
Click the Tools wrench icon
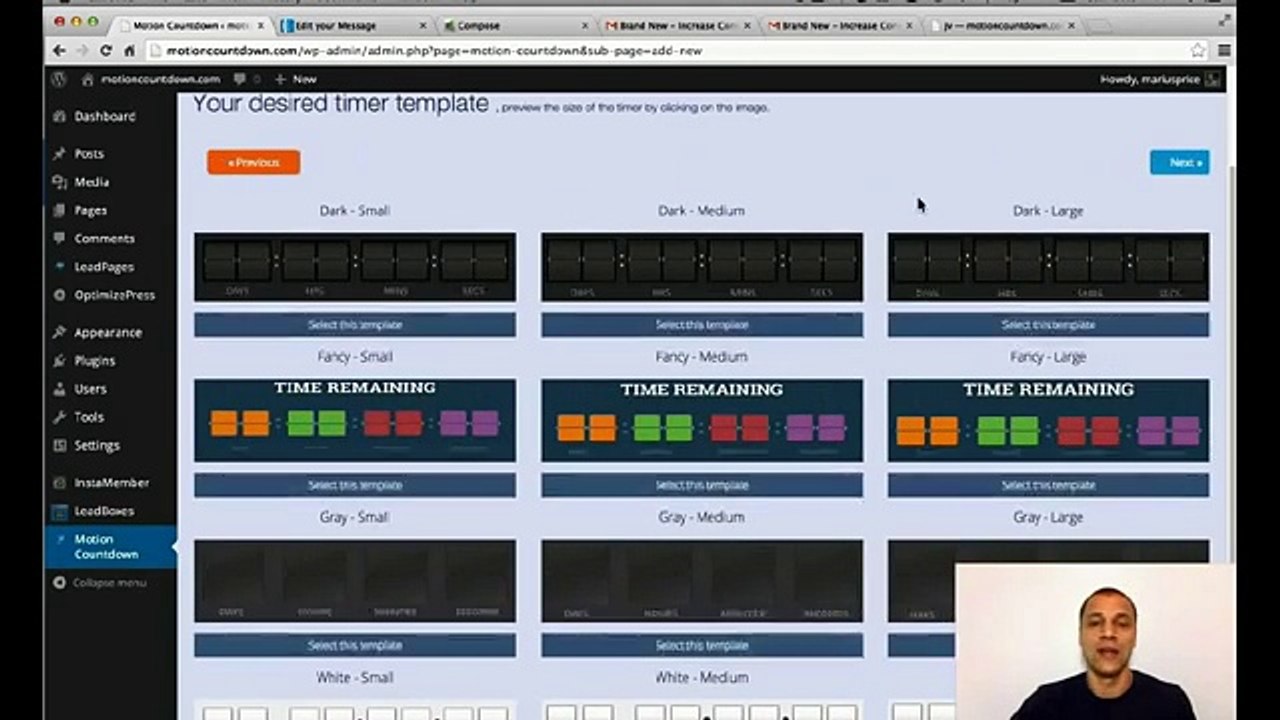[60, 416]
